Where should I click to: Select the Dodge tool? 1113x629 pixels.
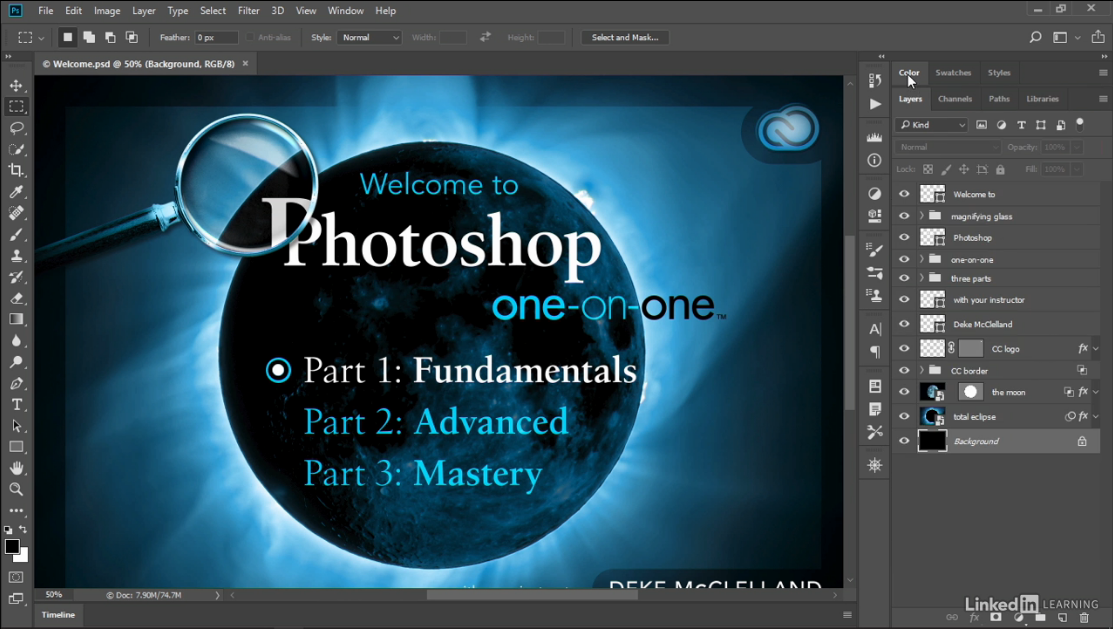(x=16, y=362)
